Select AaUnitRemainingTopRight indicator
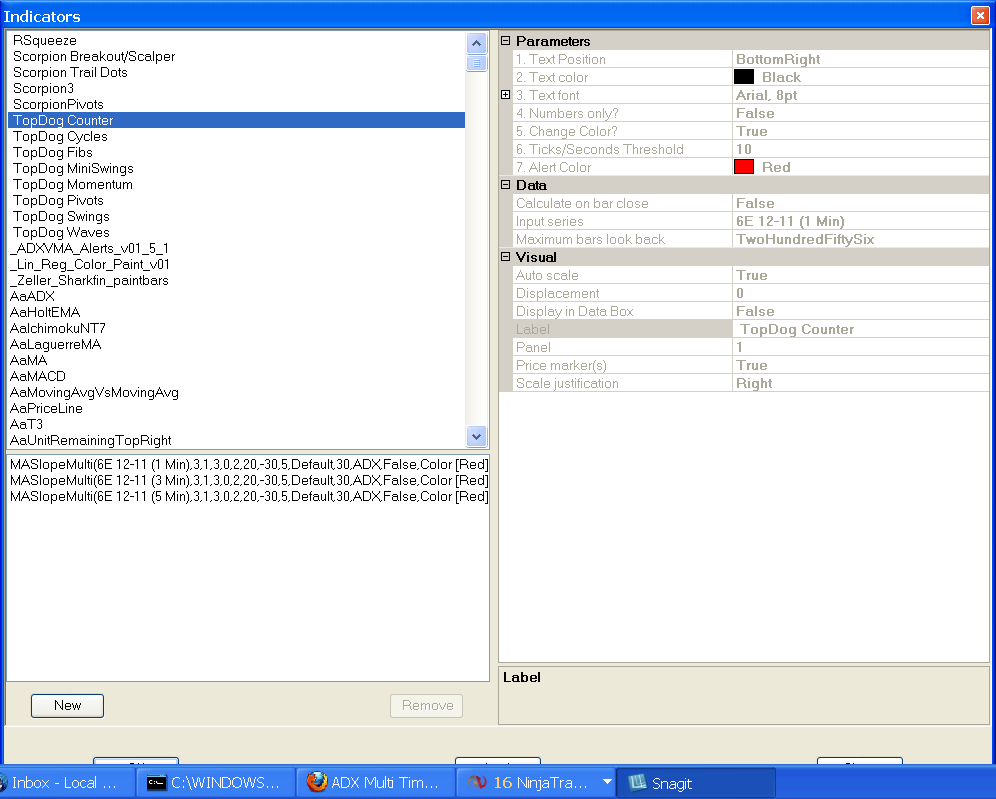Screen dimensions: 996x799 coord(236,440)
